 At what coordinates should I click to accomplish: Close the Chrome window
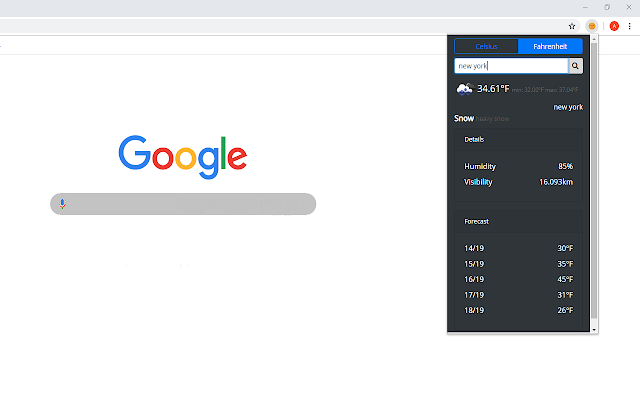pos(629,7)
